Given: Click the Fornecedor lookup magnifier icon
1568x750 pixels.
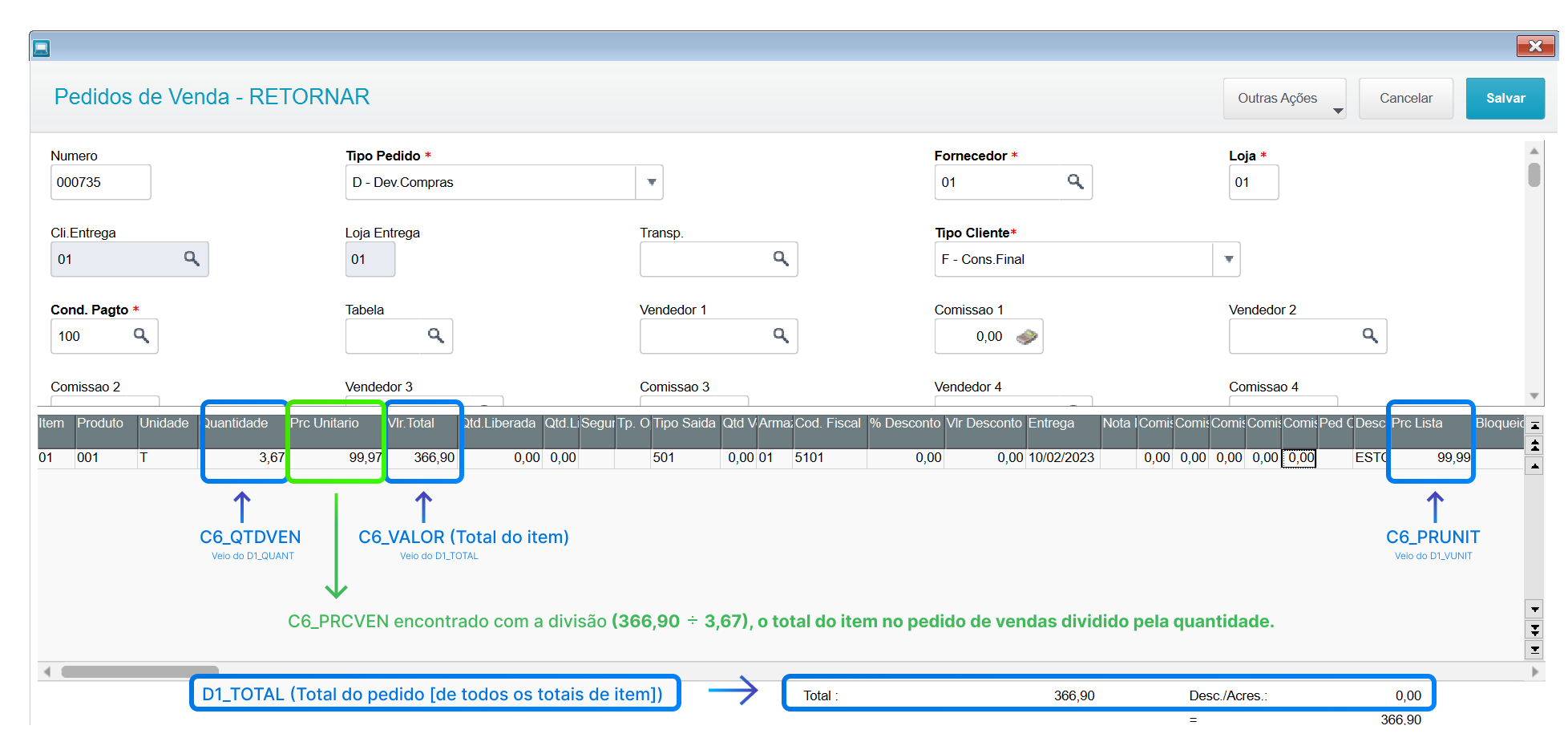Looking at the screenshot, I should [x=1076, y=182].
